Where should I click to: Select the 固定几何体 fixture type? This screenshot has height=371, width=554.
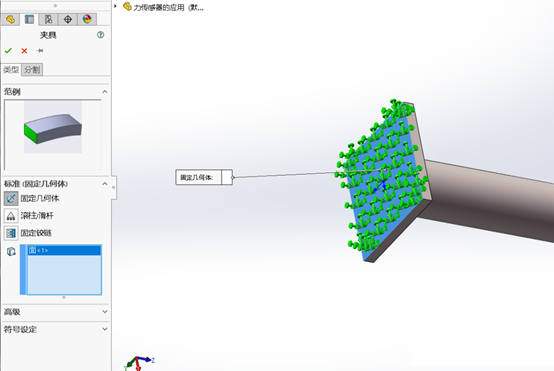(11, 199)
